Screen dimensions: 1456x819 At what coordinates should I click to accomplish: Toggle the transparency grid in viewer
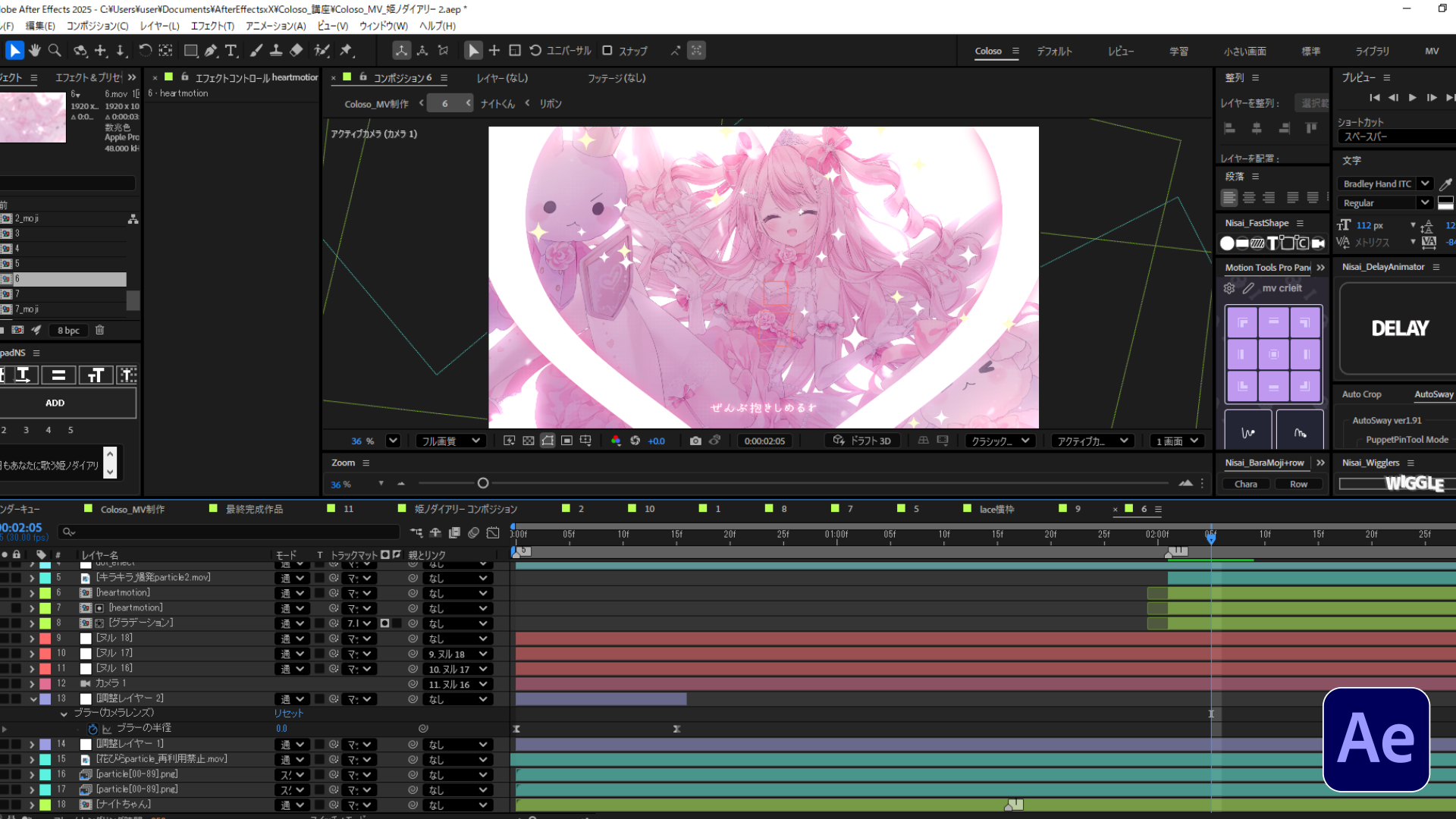tap(529, 441)
